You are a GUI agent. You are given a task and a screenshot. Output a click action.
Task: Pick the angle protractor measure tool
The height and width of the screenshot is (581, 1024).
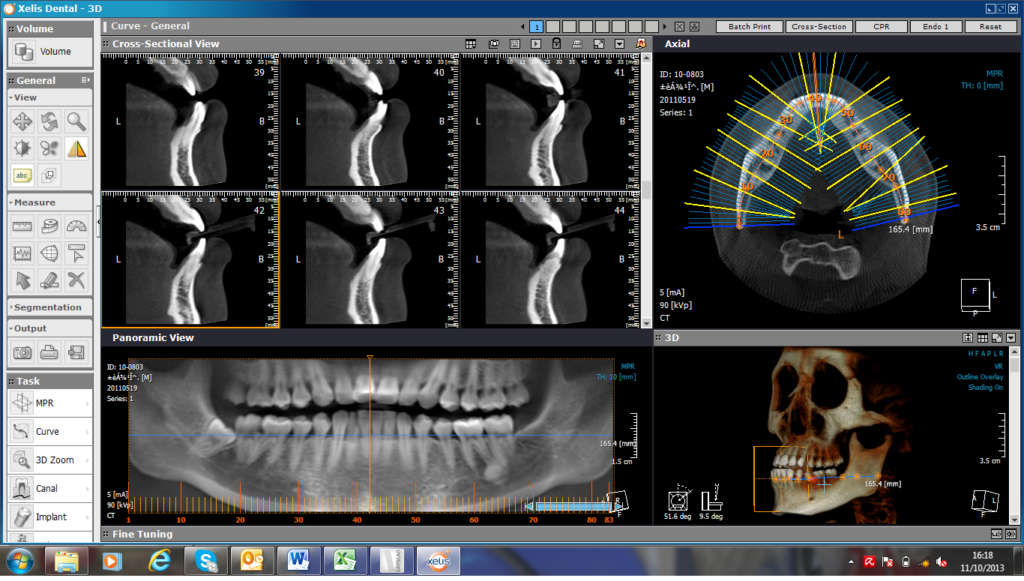pos(76,227)
